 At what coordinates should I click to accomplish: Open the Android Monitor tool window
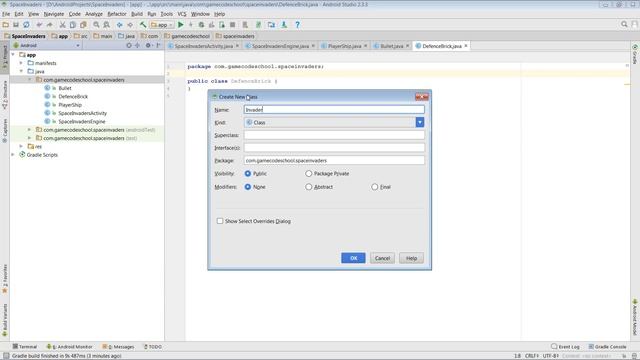tap(70, 347)
